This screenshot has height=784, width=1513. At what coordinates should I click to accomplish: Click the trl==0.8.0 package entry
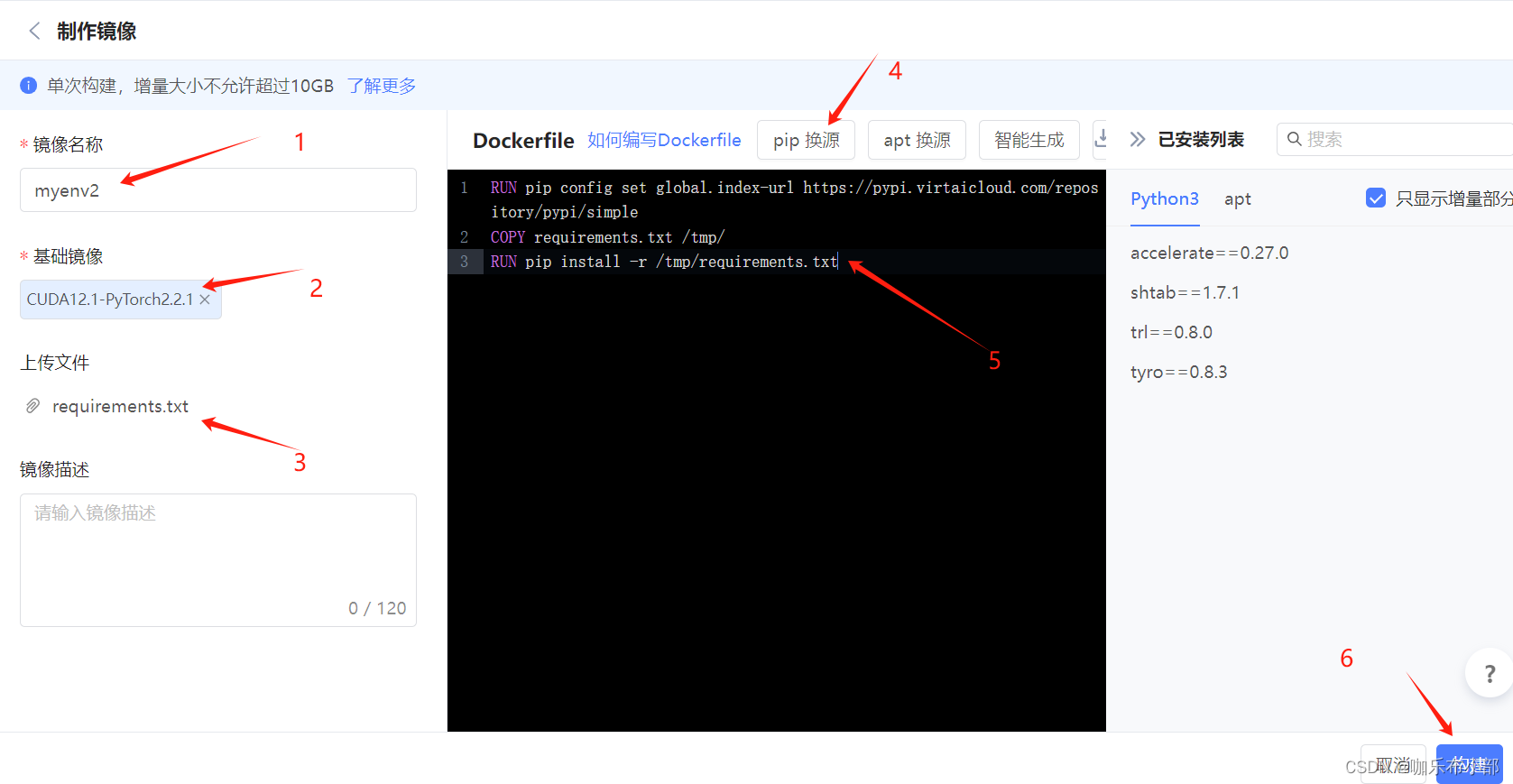pos(1171,332)
